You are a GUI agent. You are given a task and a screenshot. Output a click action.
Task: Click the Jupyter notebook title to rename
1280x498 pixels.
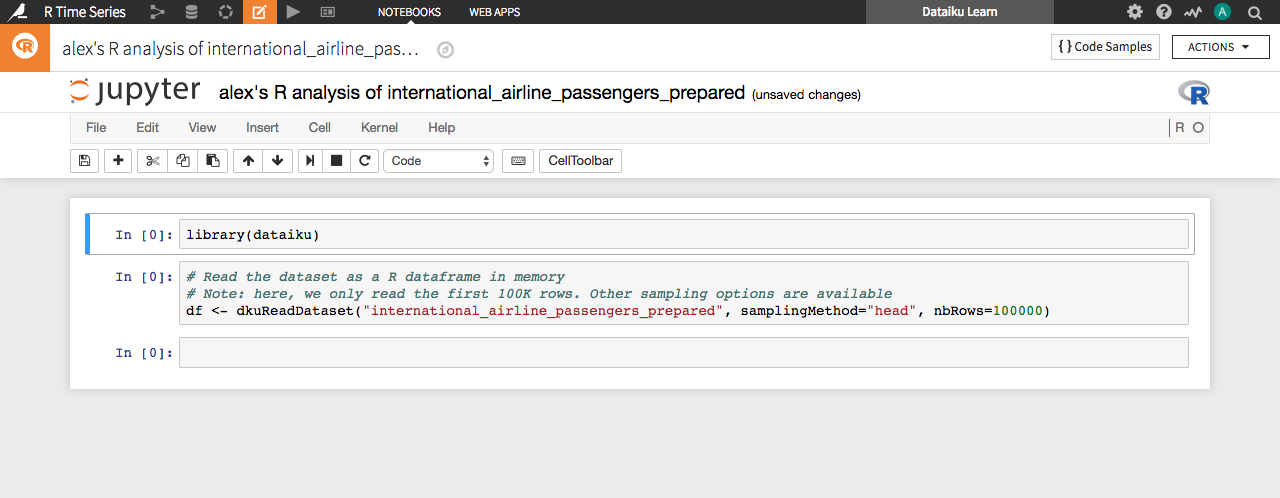(x=482, y=93)
